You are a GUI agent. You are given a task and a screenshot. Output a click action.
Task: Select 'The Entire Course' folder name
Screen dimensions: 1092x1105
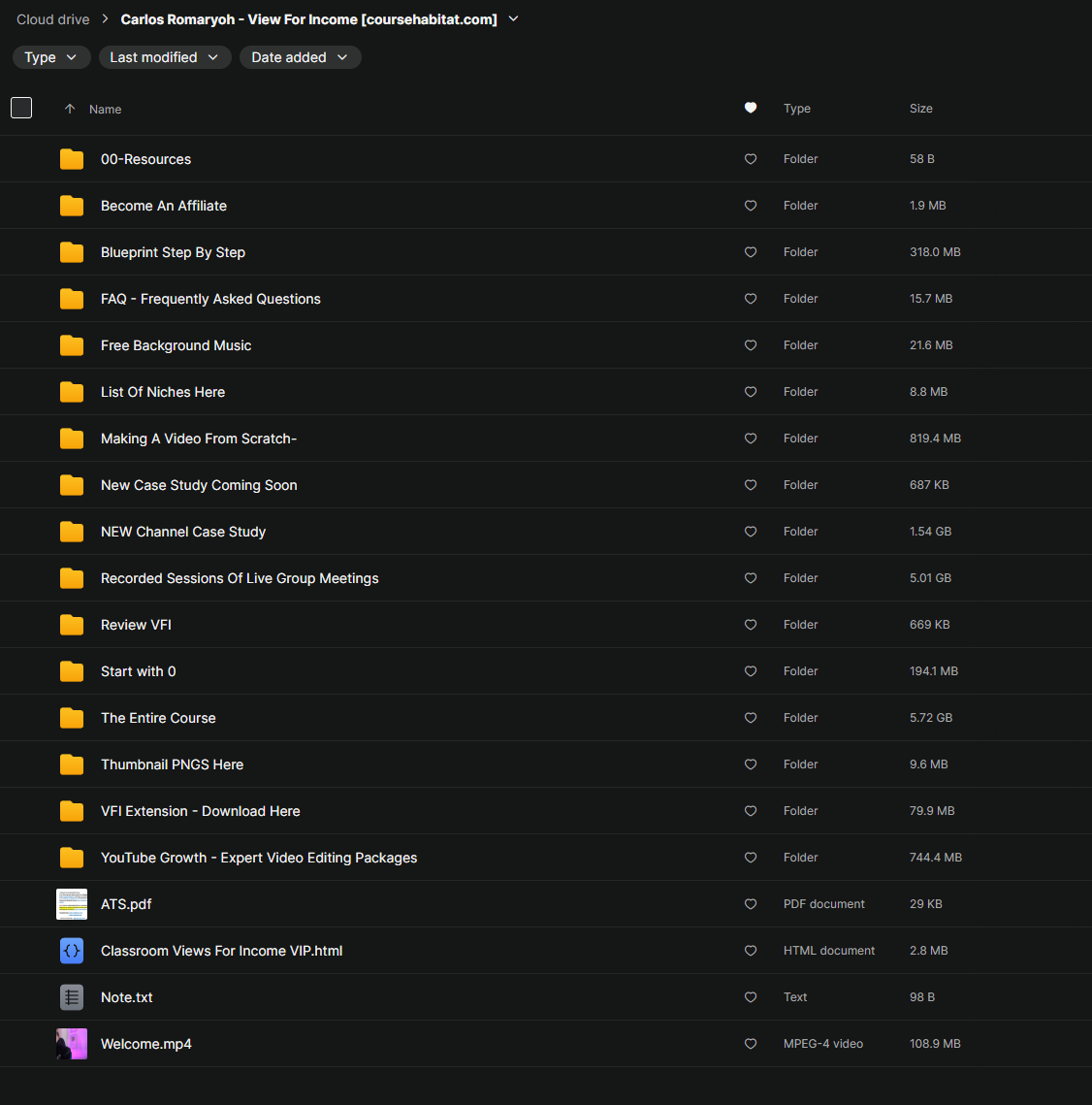[158, 718]
